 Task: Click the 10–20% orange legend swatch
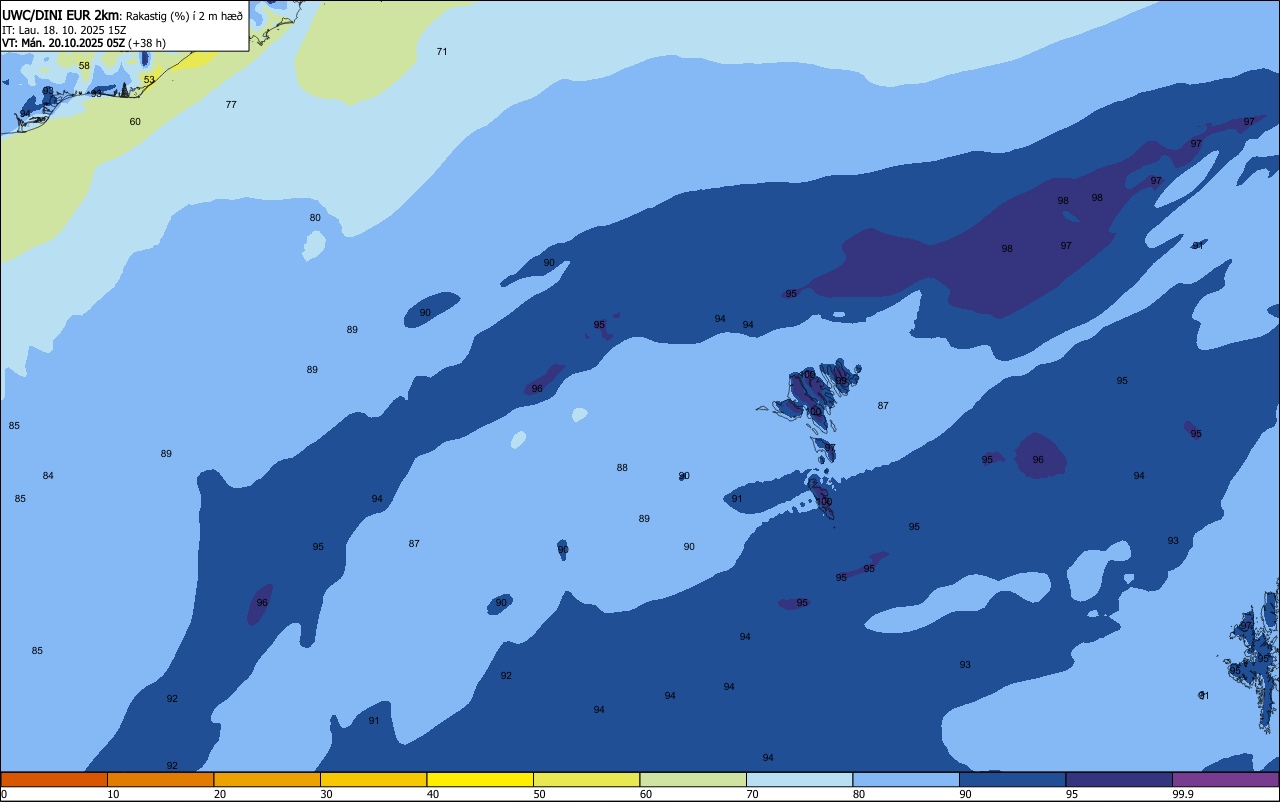[x=160, y=779]
